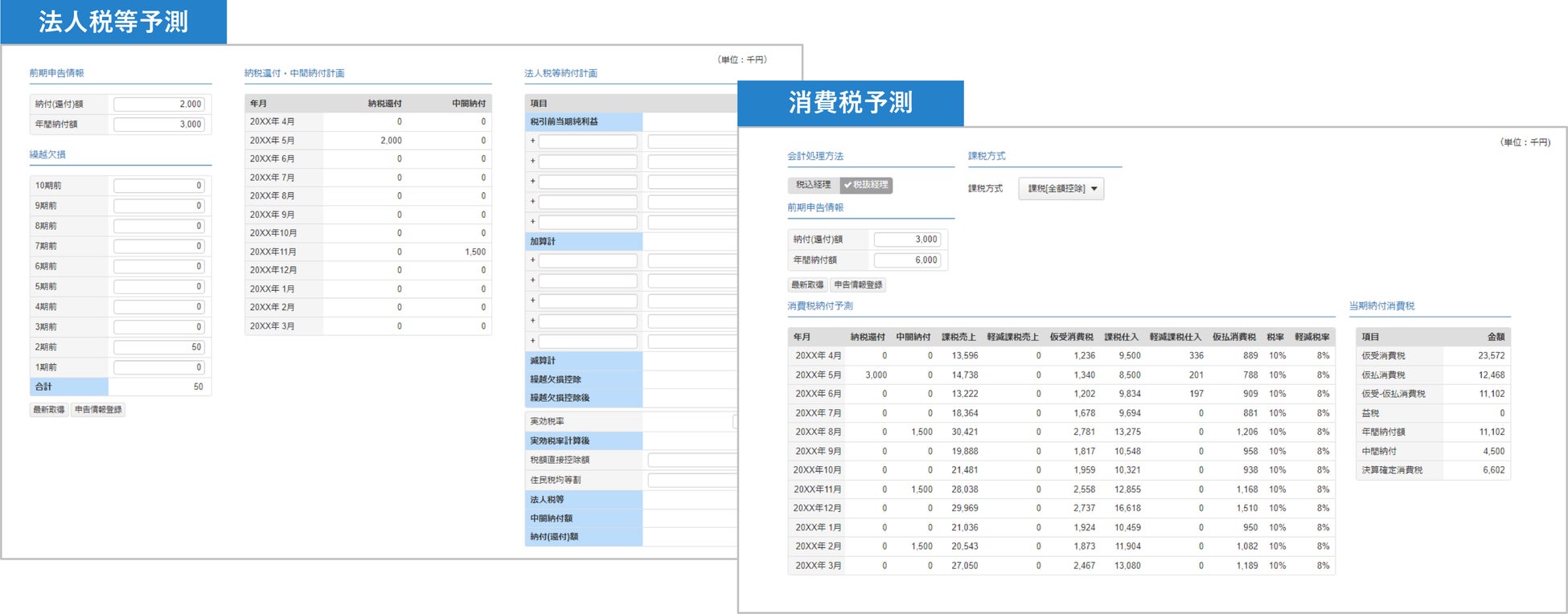
Task: Click 申告情報登録 in the 消費税予測 panel
Action: (858, 284)
